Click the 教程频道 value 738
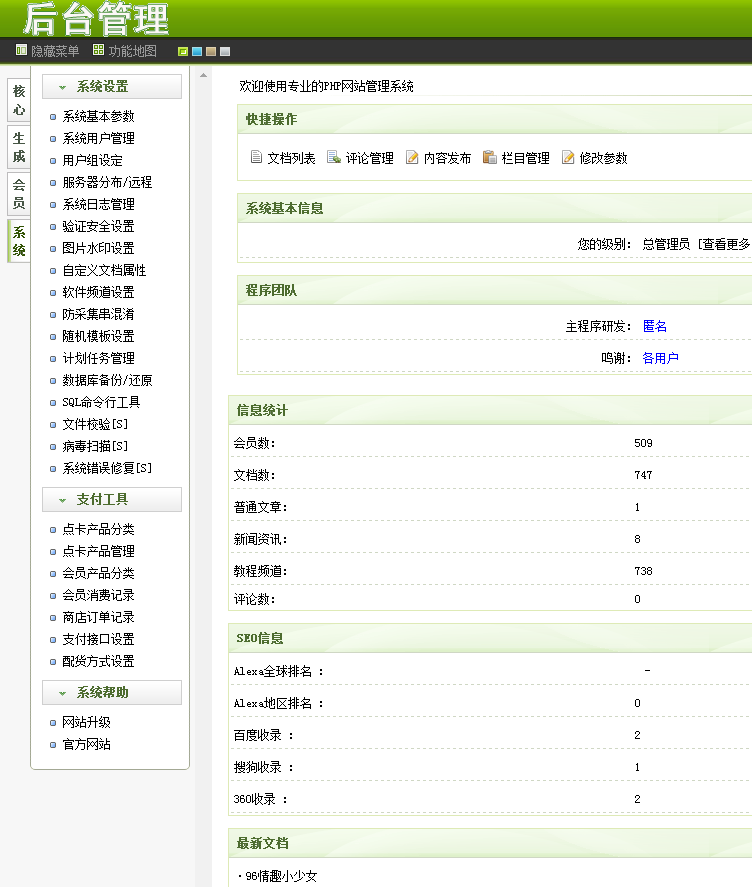Image resolution: width=752 pixels, height=887 pixels. (x=643, y=571)
